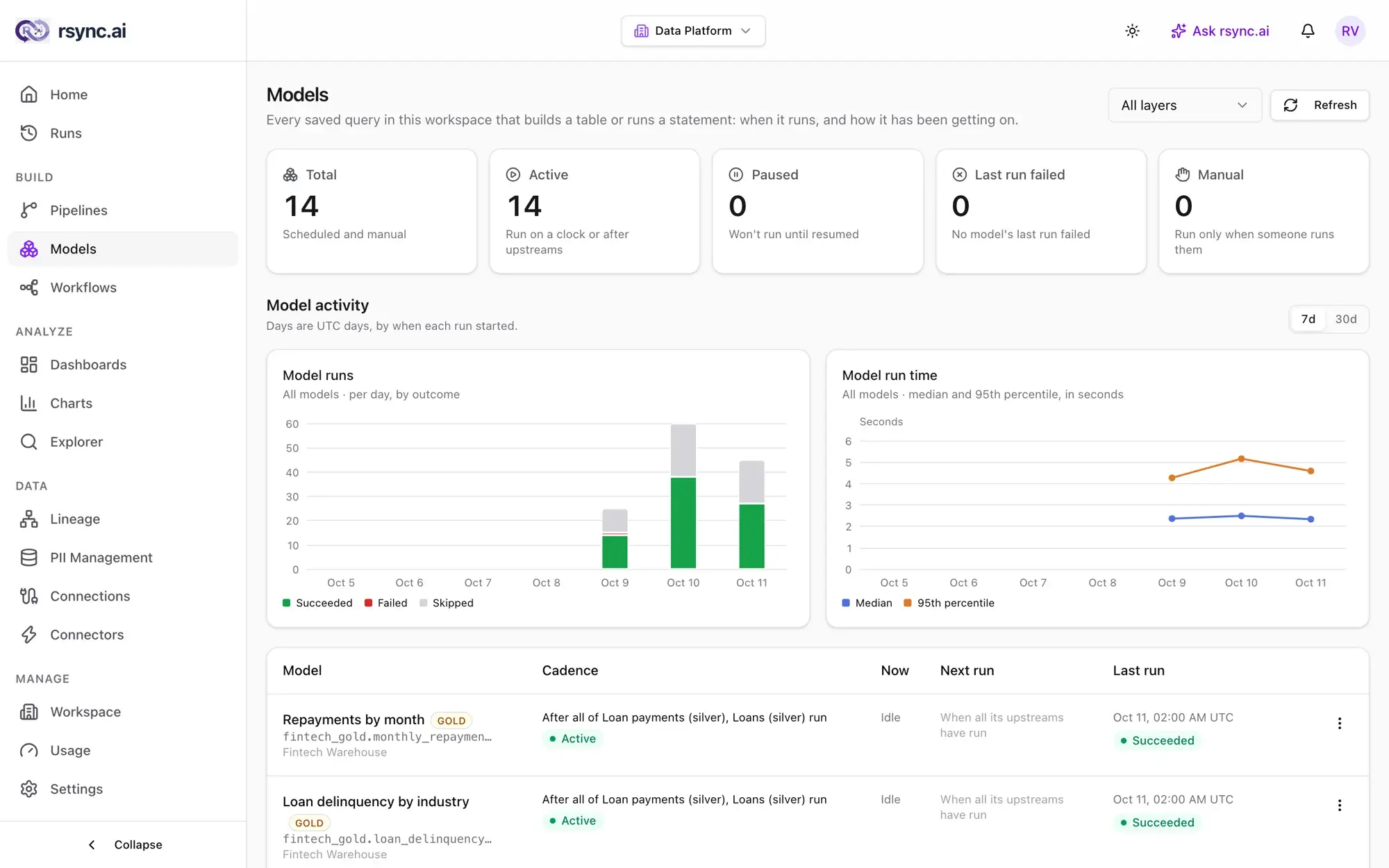This screenshot has width=1389, height=868.
Task: Click the Last run failed card
Action: 1040,211
